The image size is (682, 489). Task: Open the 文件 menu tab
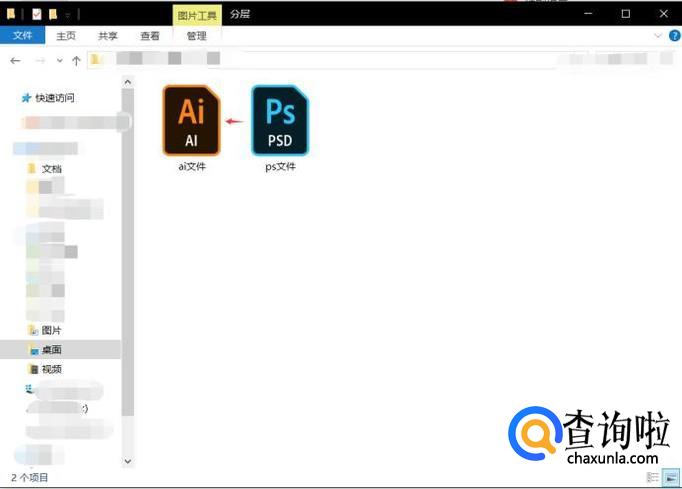pos(22,35)
